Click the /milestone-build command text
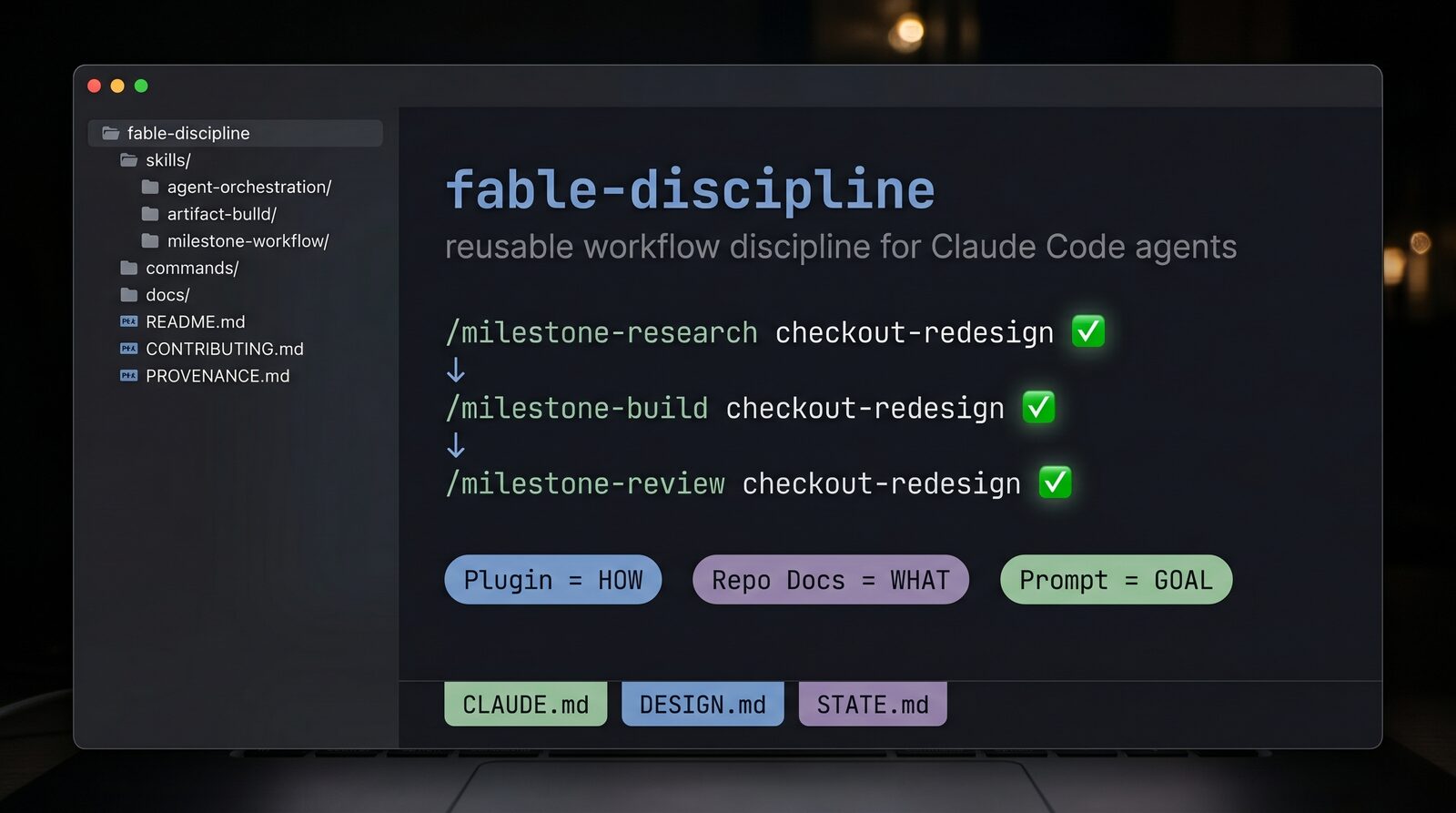The image size is (1456, 813). click(577, 409)
